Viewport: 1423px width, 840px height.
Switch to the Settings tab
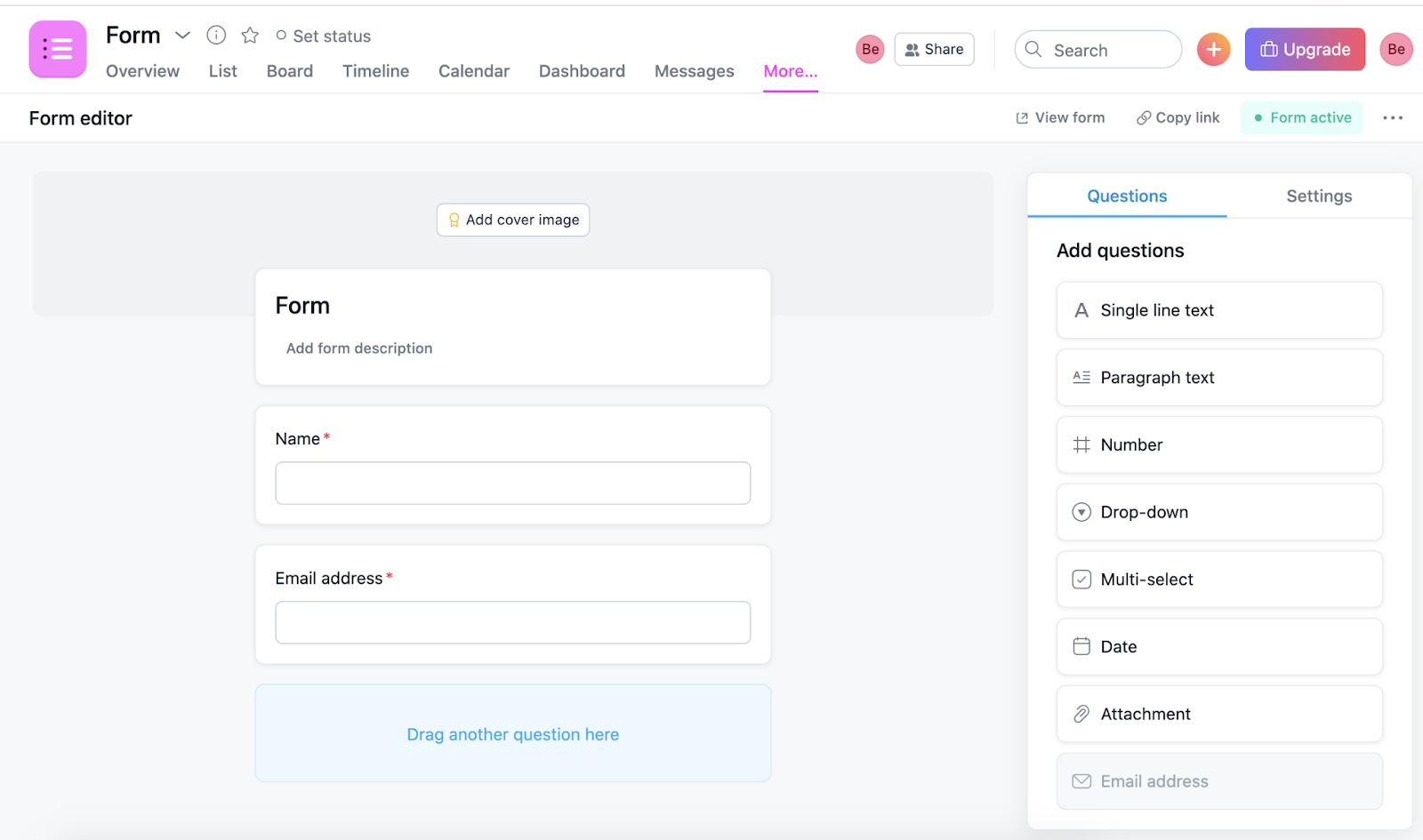(1318, 196)
